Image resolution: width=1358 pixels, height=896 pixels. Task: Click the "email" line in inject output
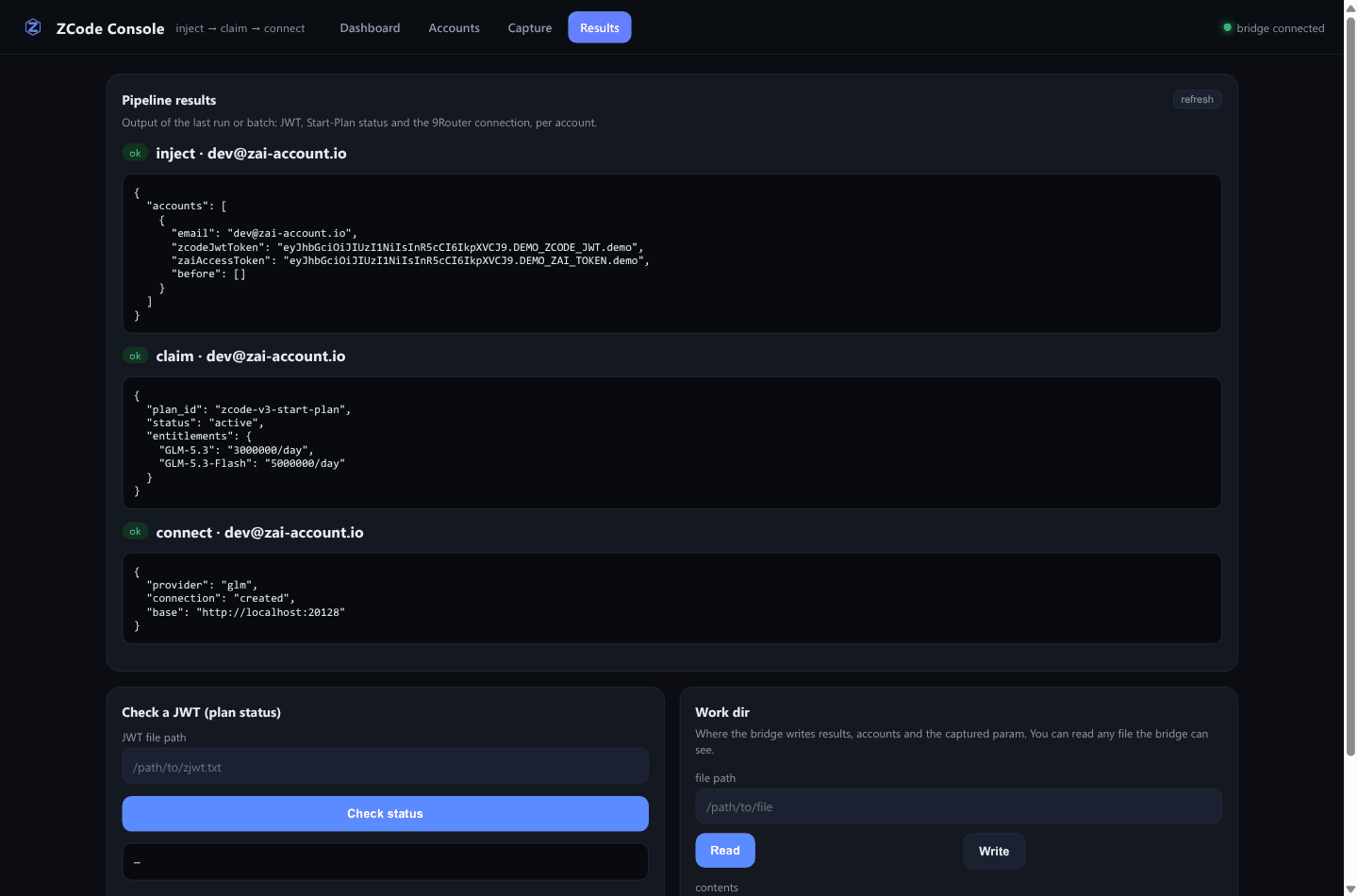pyautogui.click(x=264, y=233)
